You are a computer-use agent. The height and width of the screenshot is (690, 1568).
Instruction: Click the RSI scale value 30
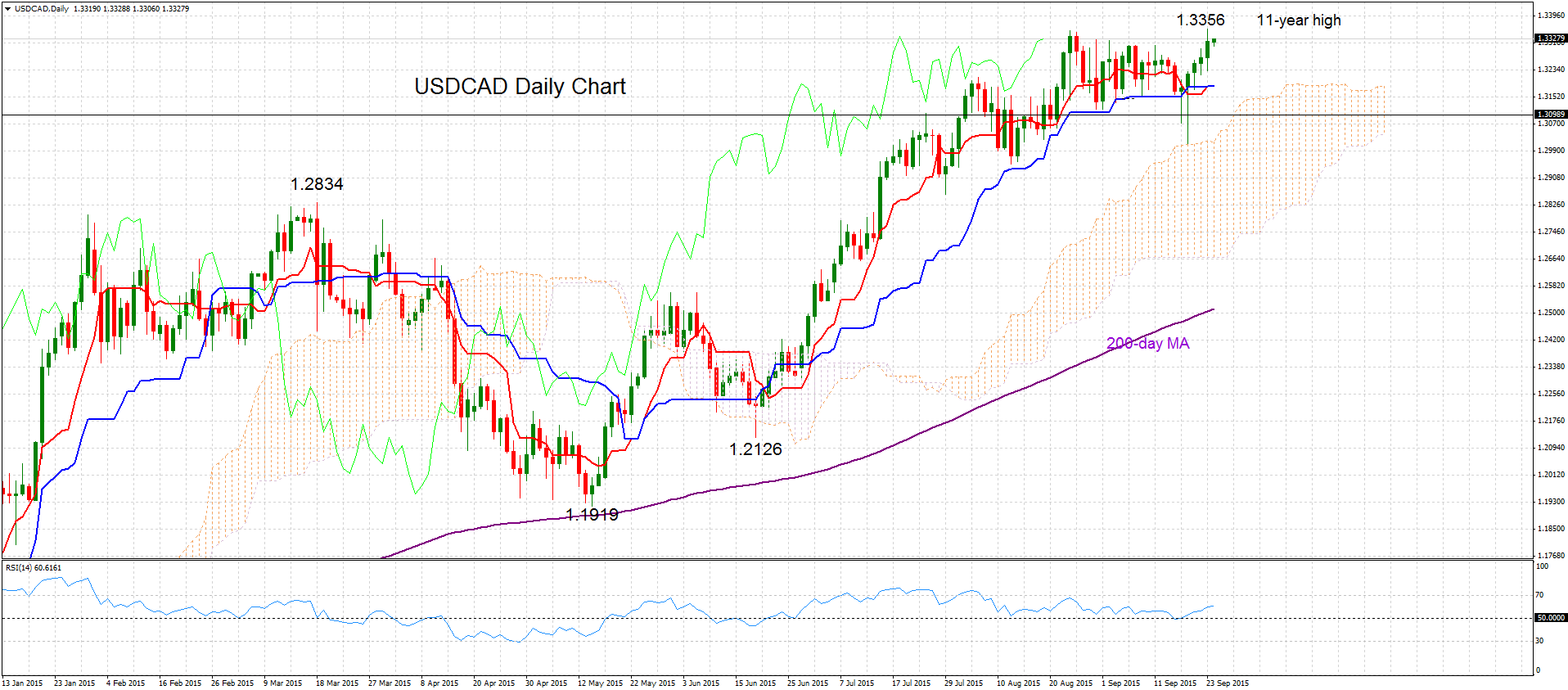tap(1540, 641)
